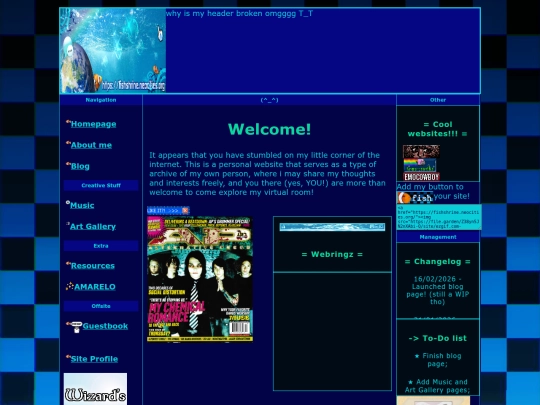Click the Other panel title
This screenshot has height=405, width=540.
click(x=438, y=100)
